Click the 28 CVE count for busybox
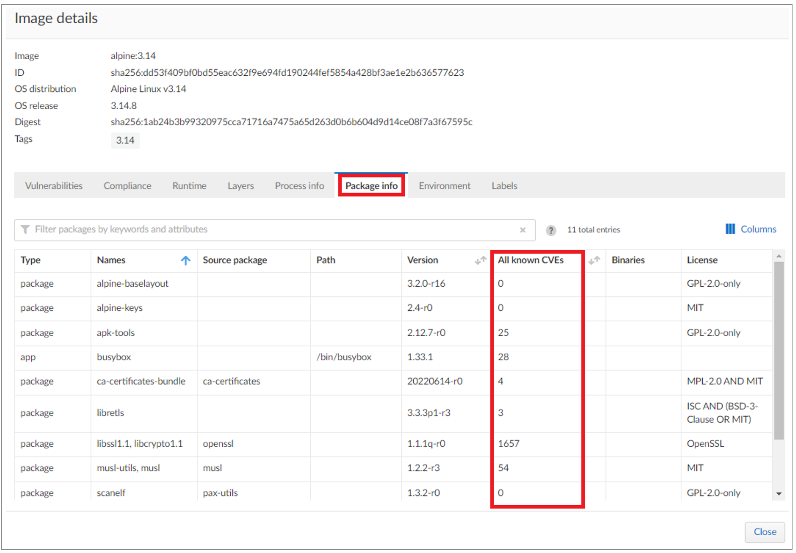The image size is (796, 553). click(x=503, y=357)
